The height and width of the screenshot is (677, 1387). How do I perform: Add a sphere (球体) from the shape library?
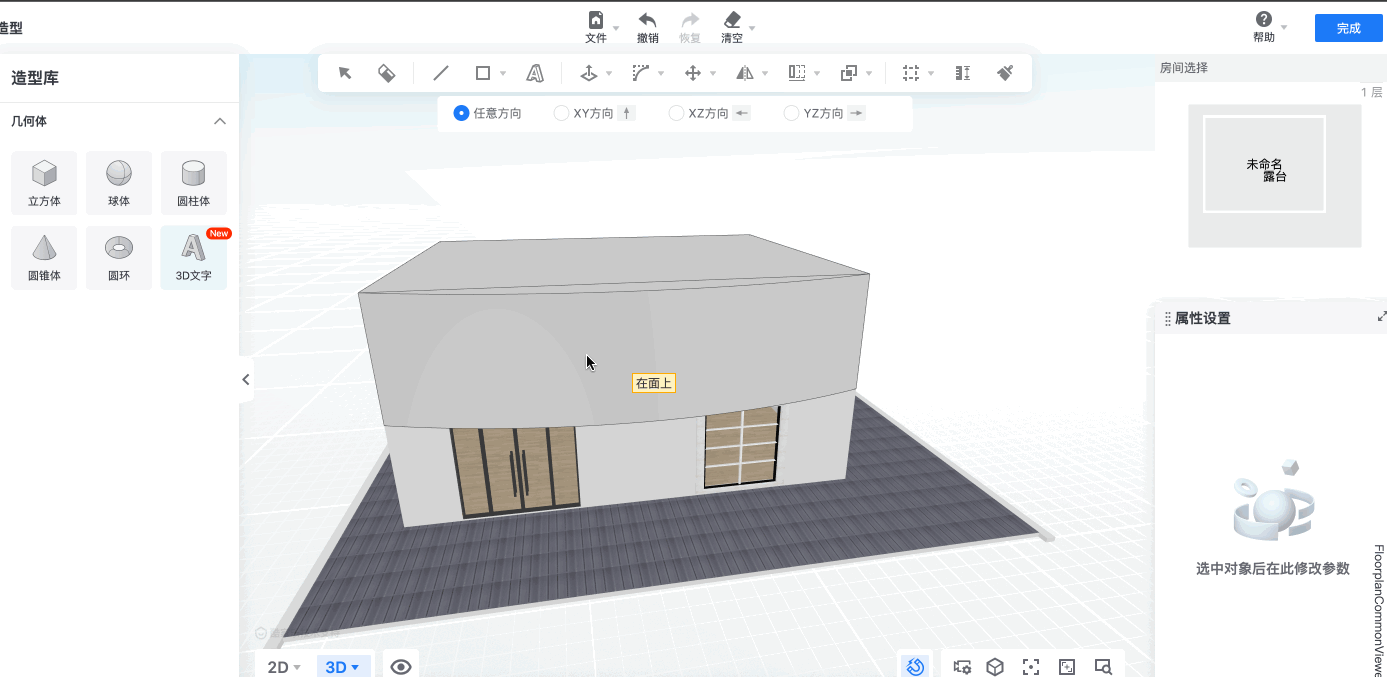click(119, 183)
